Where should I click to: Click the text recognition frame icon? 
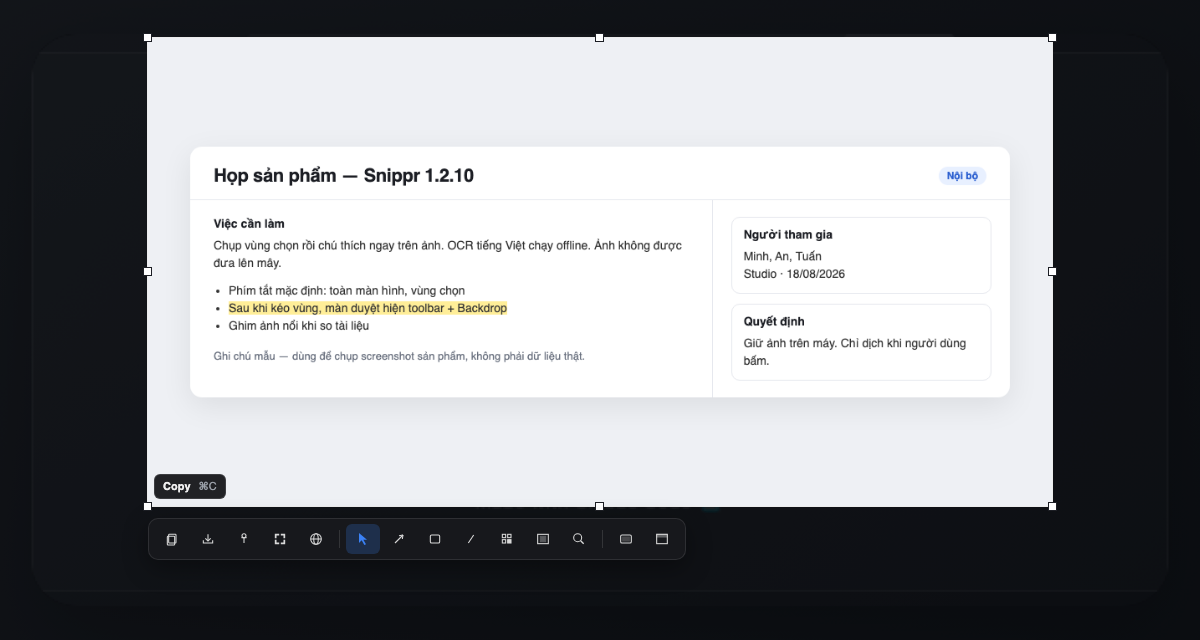tap(543, 539)
